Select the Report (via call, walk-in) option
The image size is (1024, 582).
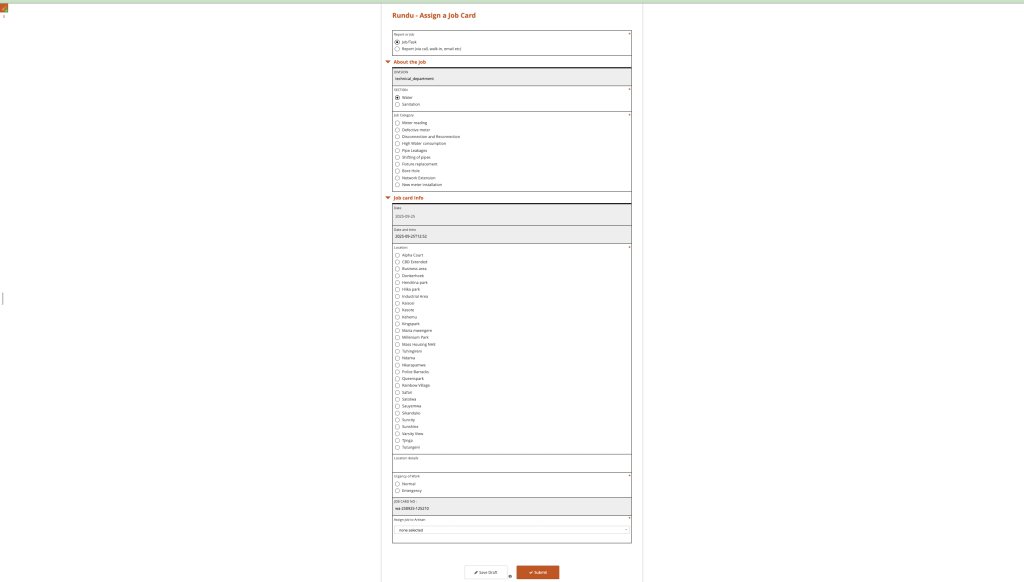pyautogui.click(x=397, y=49)
